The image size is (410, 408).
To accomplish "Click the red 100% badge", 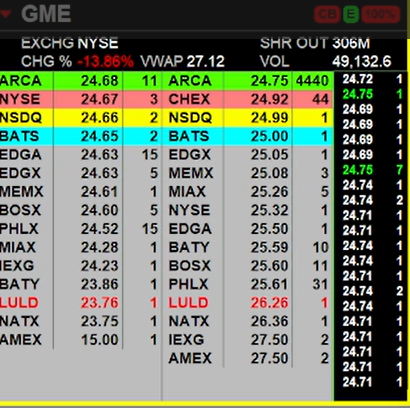I will coord(380,14).
